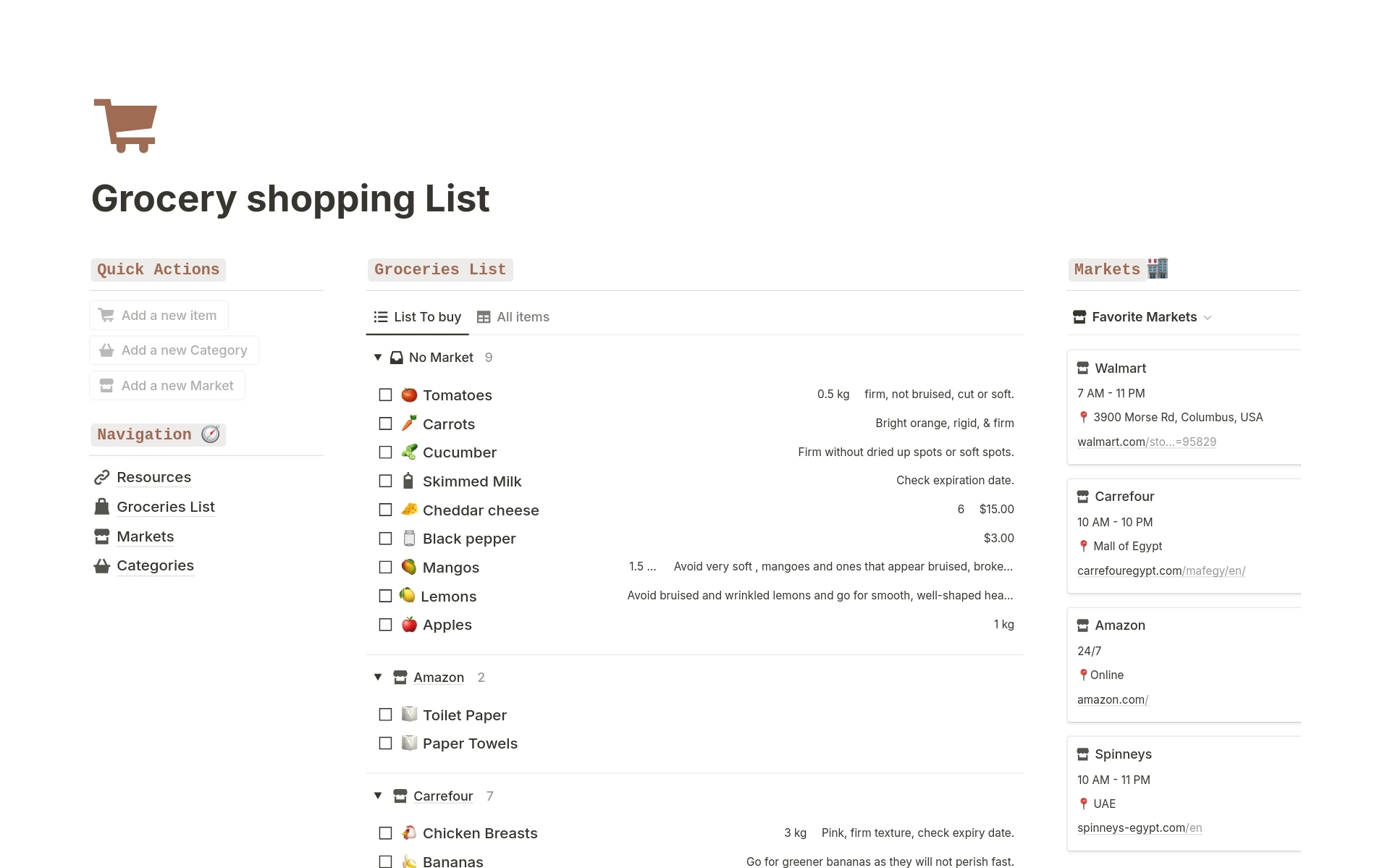Viewport: 1390px width, 868px height.
Task: Click the store icon on the Walmart card
Action: 1082,368
